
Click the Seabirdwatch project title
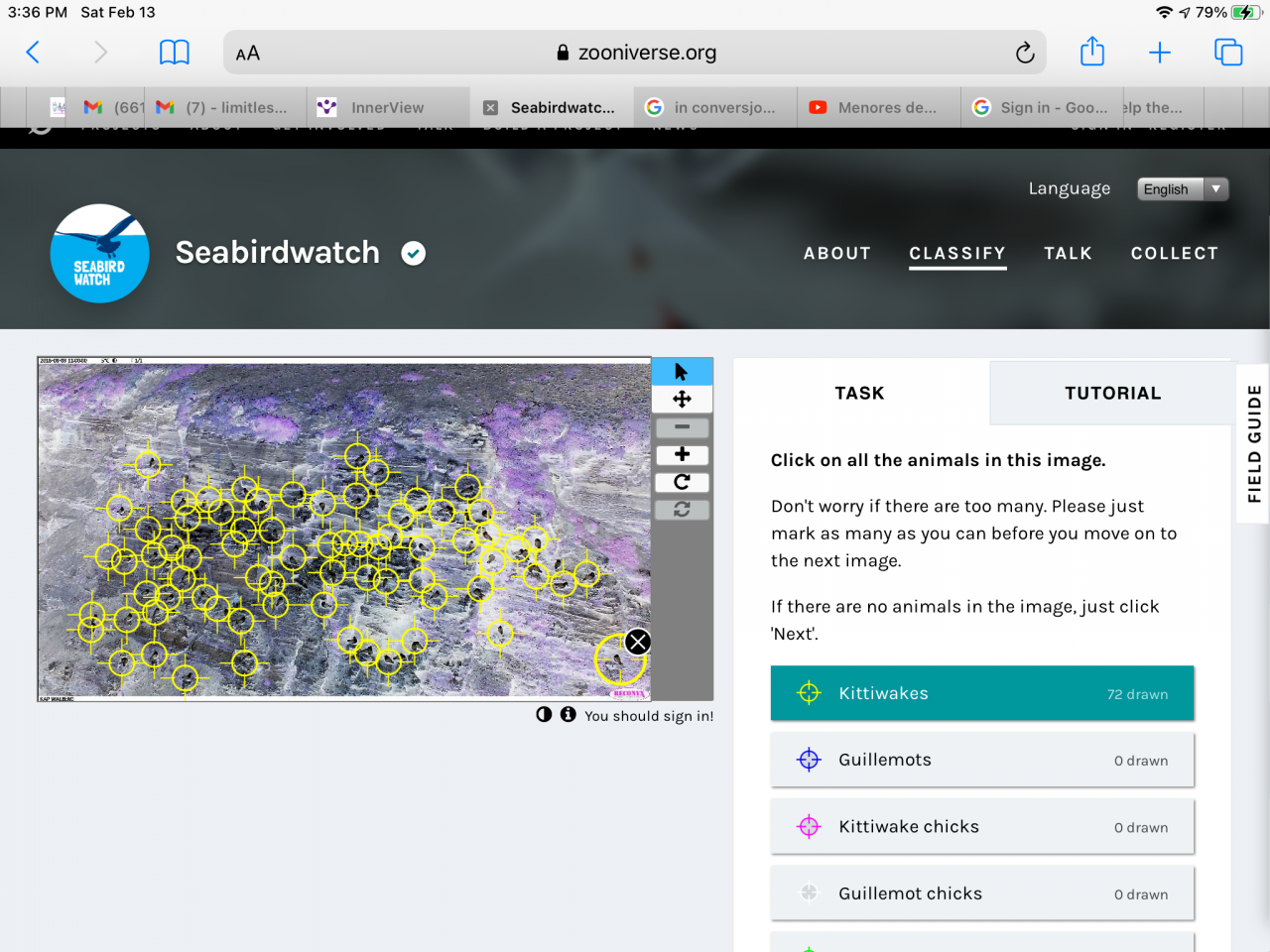point(278,253)
